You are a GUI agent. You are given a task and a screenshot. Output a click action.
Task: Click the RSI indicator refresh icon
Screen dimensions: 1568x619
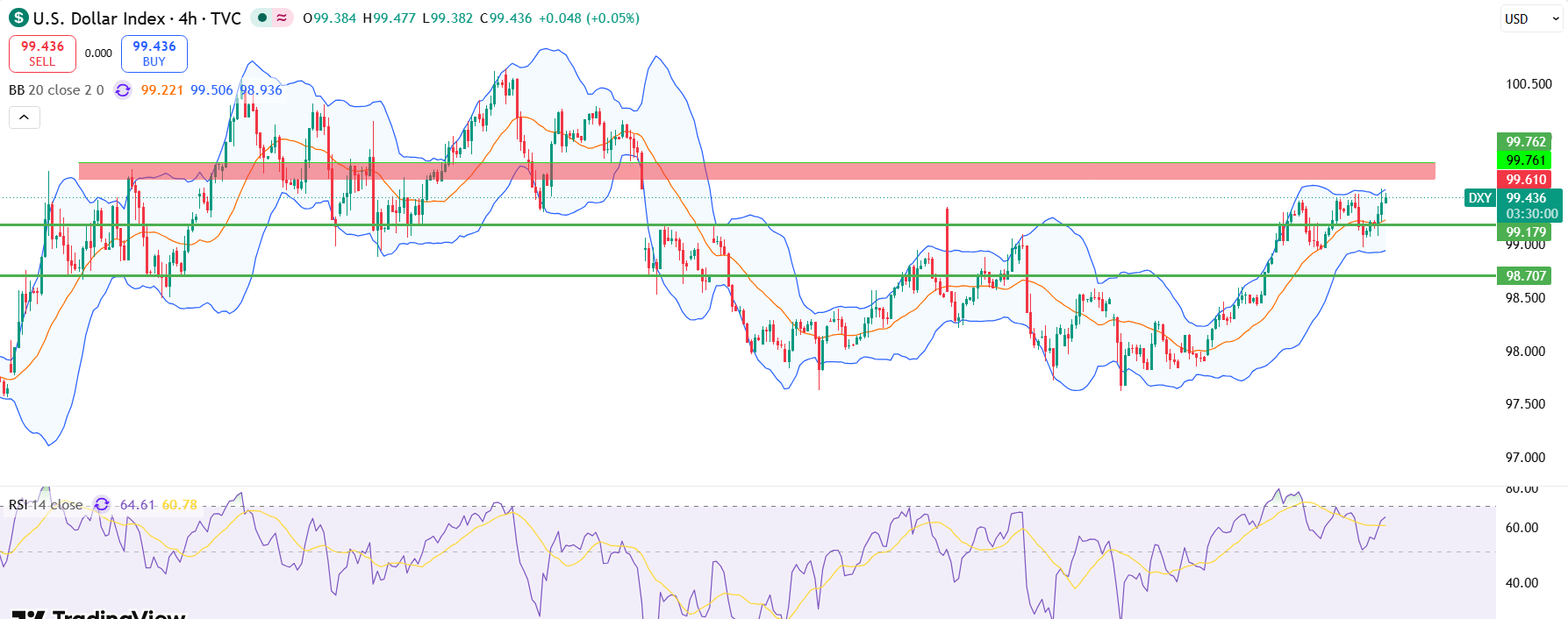[x=102, y=504]
